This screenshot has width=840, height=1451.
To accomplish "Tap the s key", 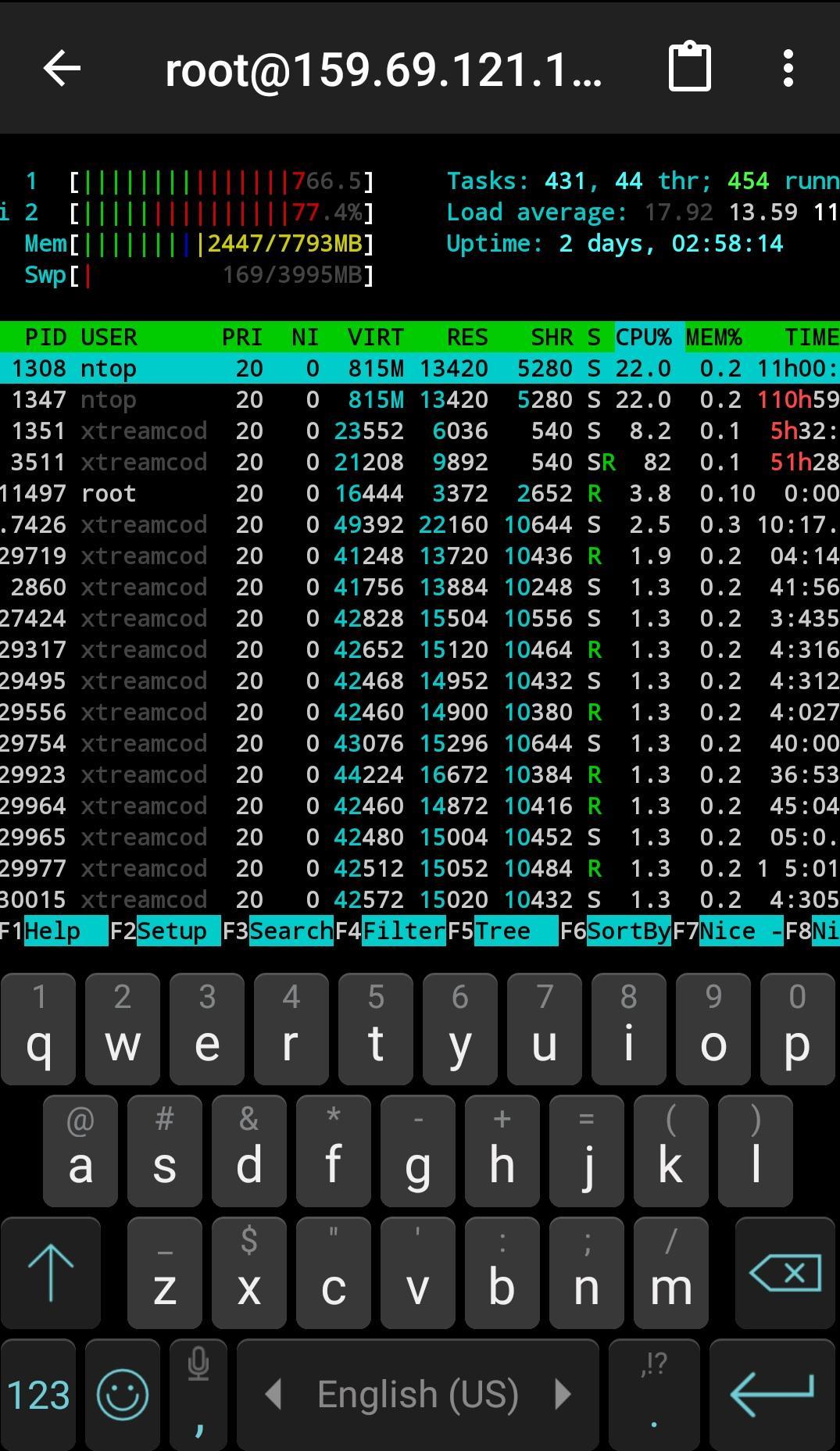I will 165,1151.
